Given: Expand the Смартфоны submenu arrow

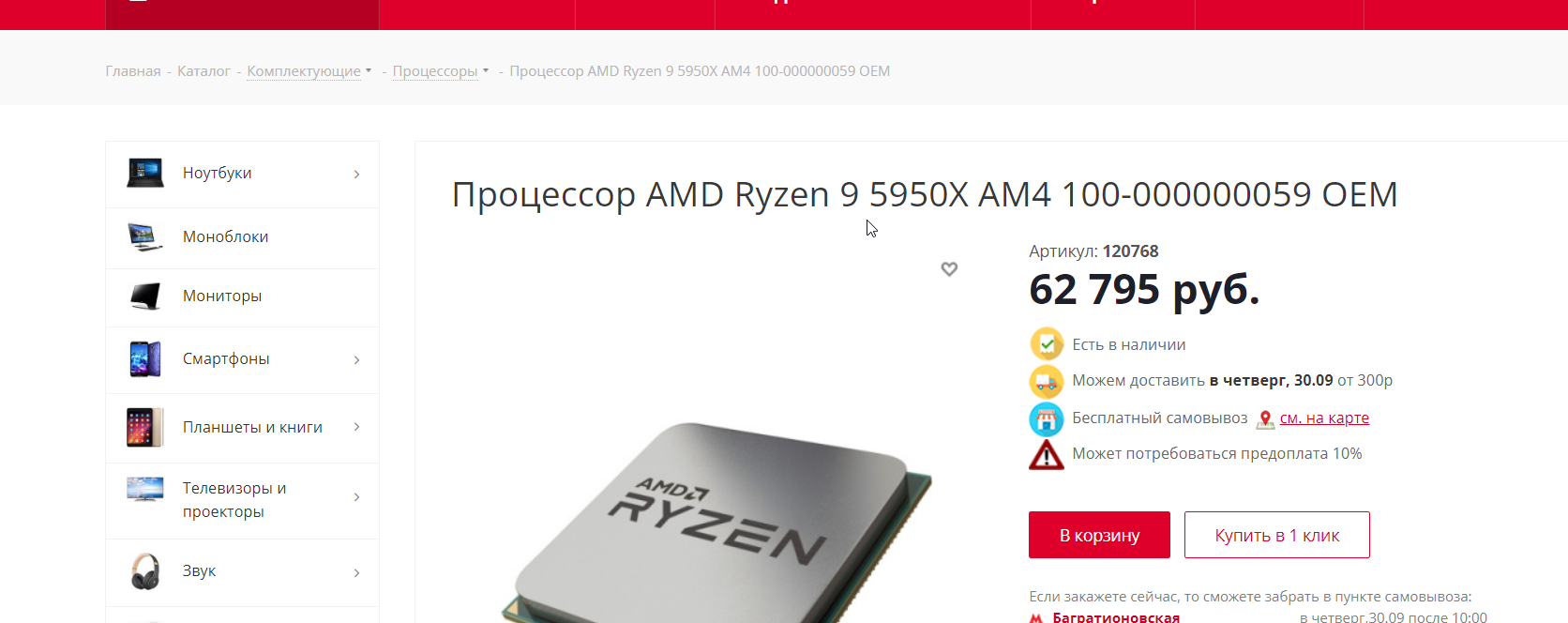Looking at the screenshot, I should [357, 360].
